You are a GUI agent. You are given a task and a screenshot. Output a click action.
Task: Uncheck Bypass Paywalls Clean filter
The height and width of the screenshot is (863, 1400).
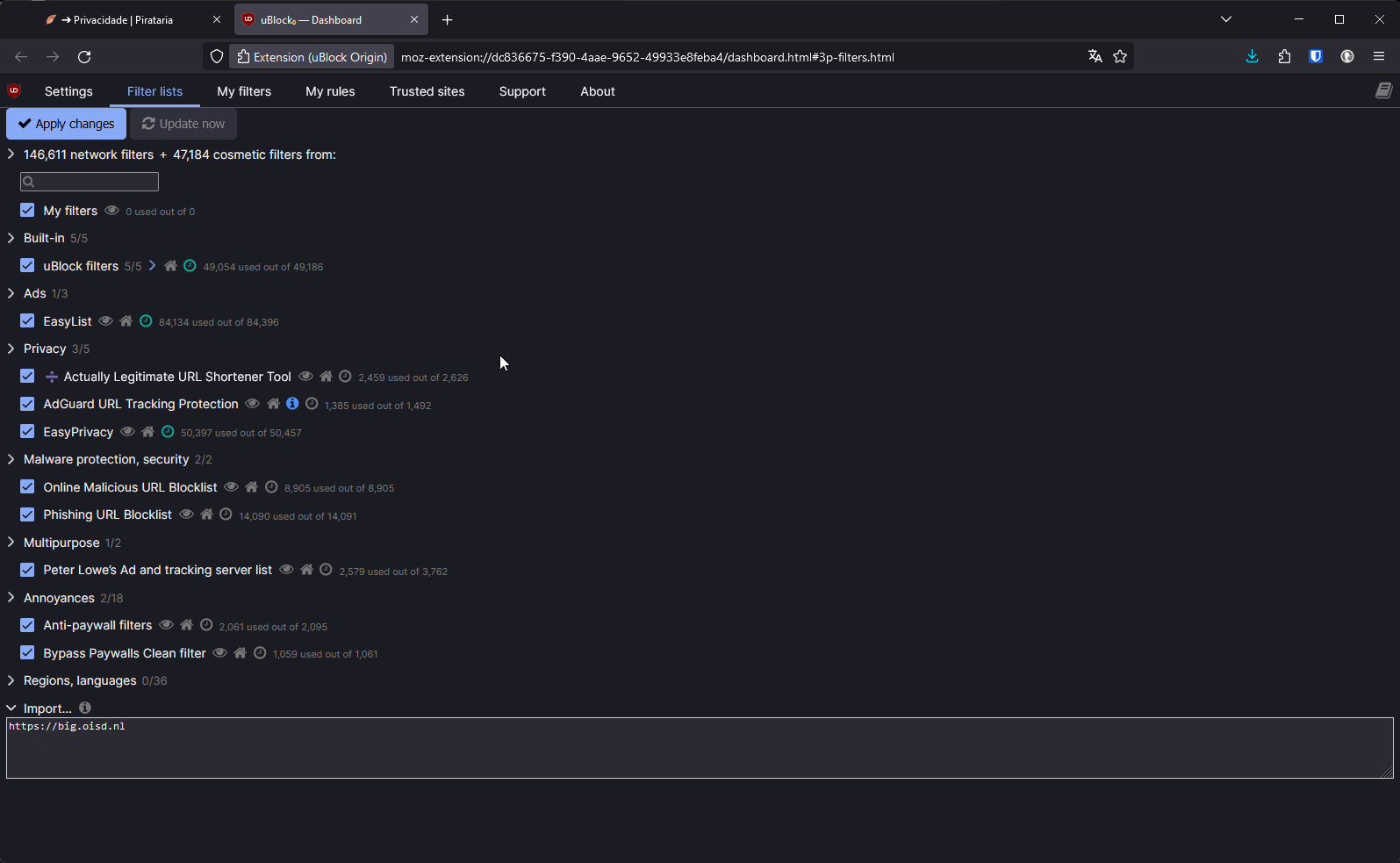point(27,653)
